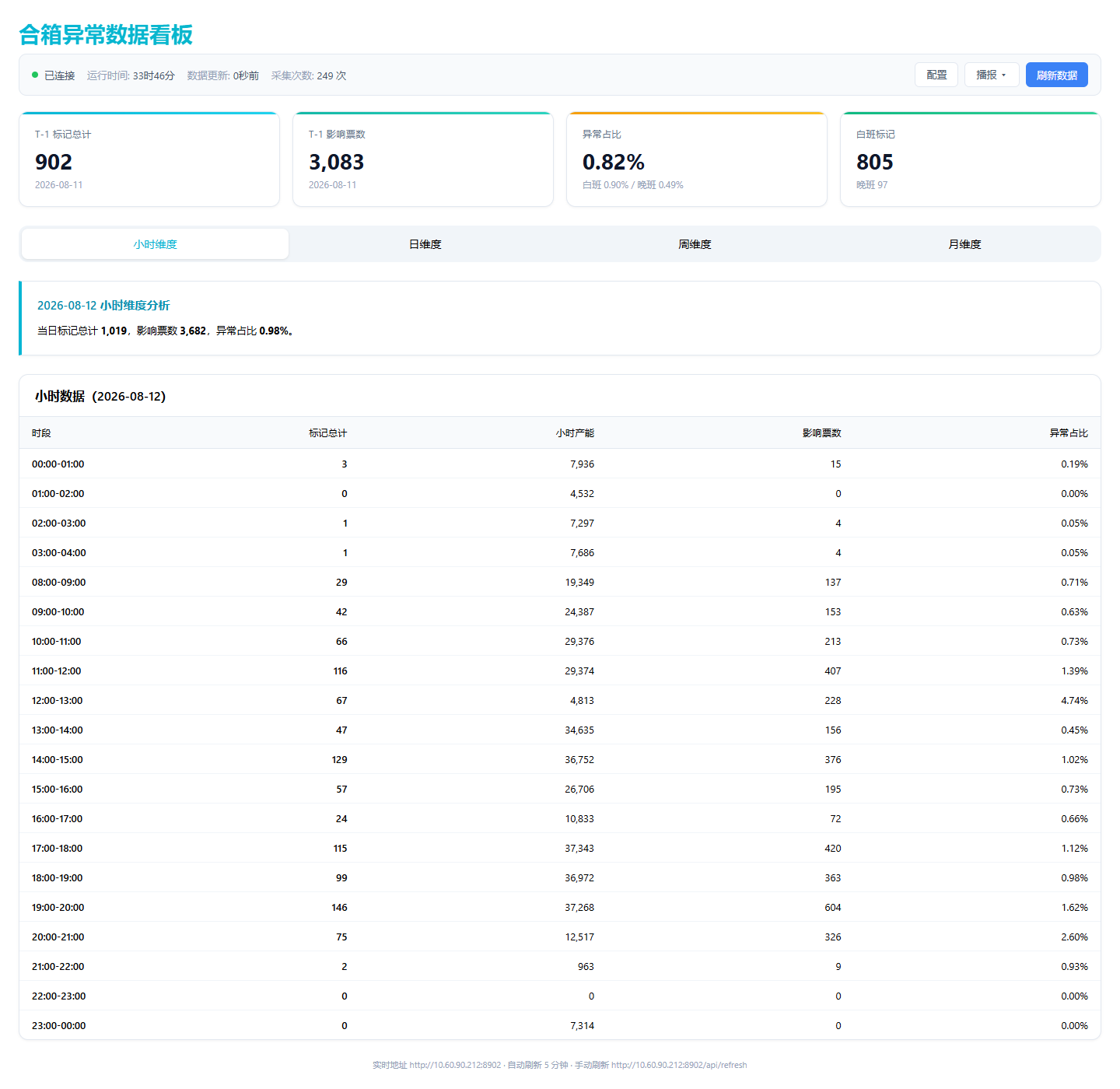The image size is (1120, 1089).
Task: Click 7,314 capacity in 23:00-00:00 row
Action: click(582, 1026)
